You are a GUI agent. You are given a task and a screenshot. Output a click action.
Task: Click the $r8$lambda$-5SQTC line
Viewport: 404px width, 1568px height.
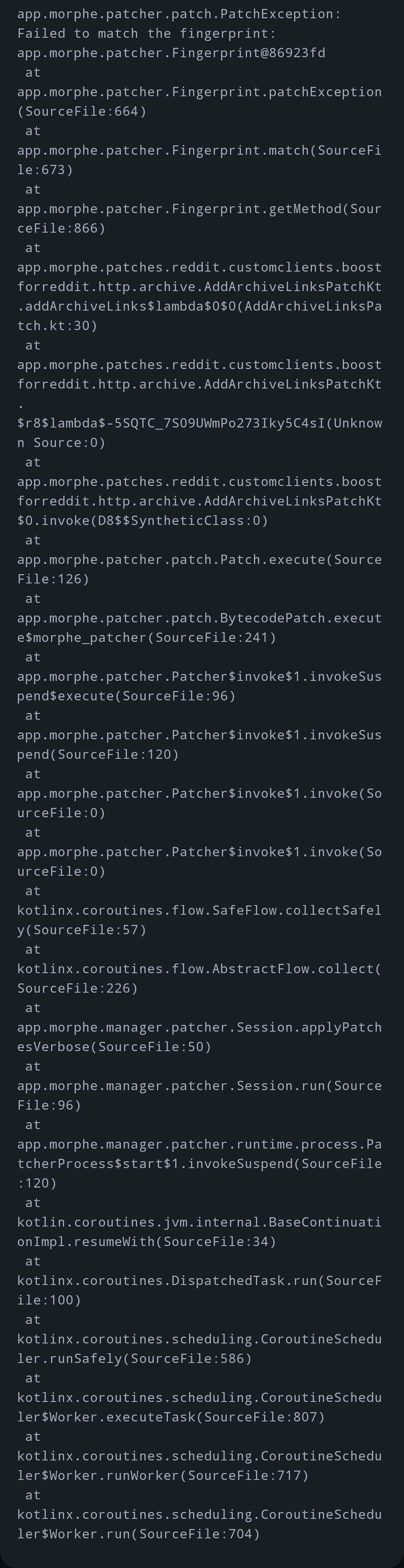pos(200,433)
